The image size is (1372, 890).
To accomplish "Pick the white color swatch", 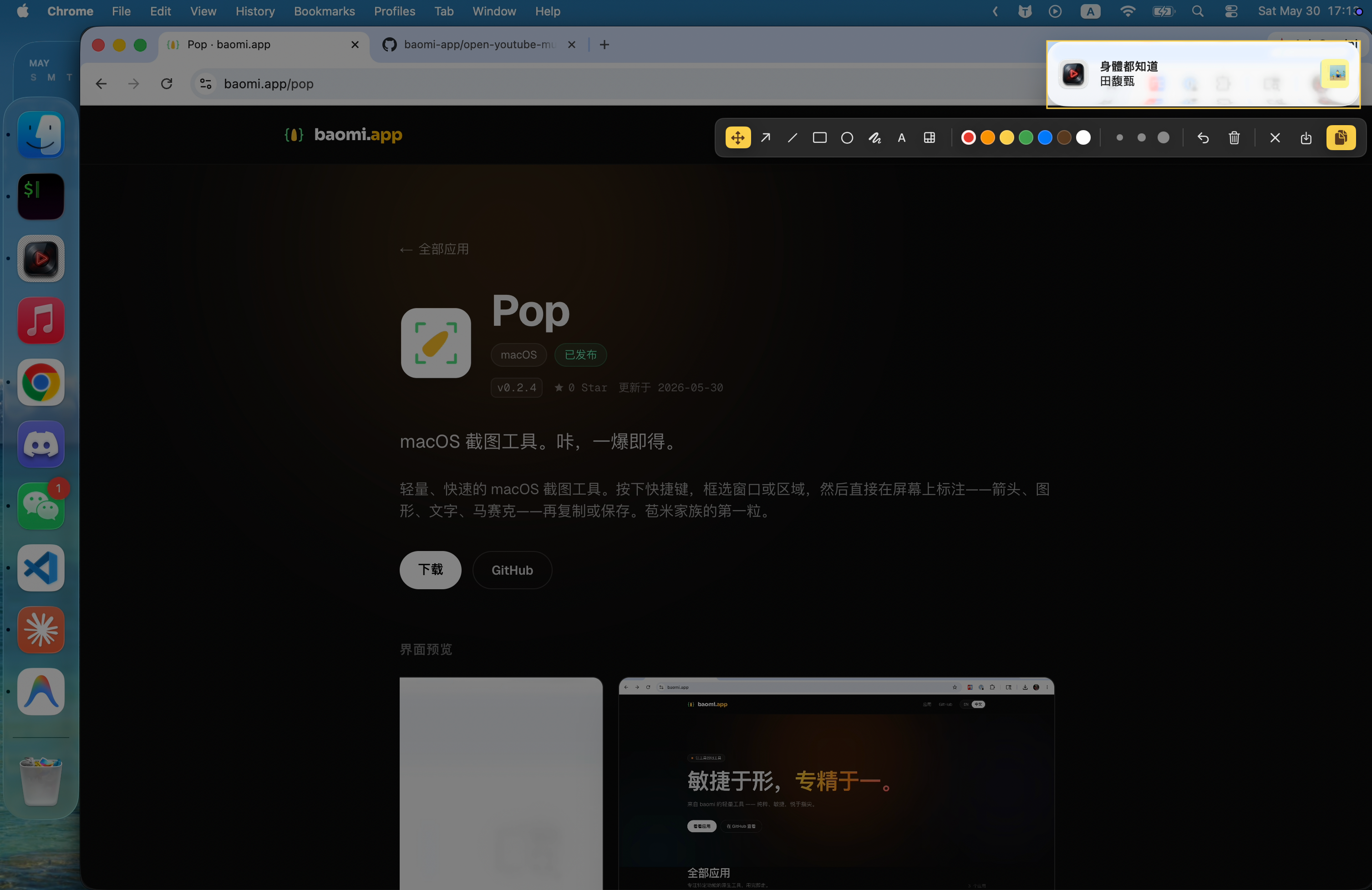I will point(1083,138).
